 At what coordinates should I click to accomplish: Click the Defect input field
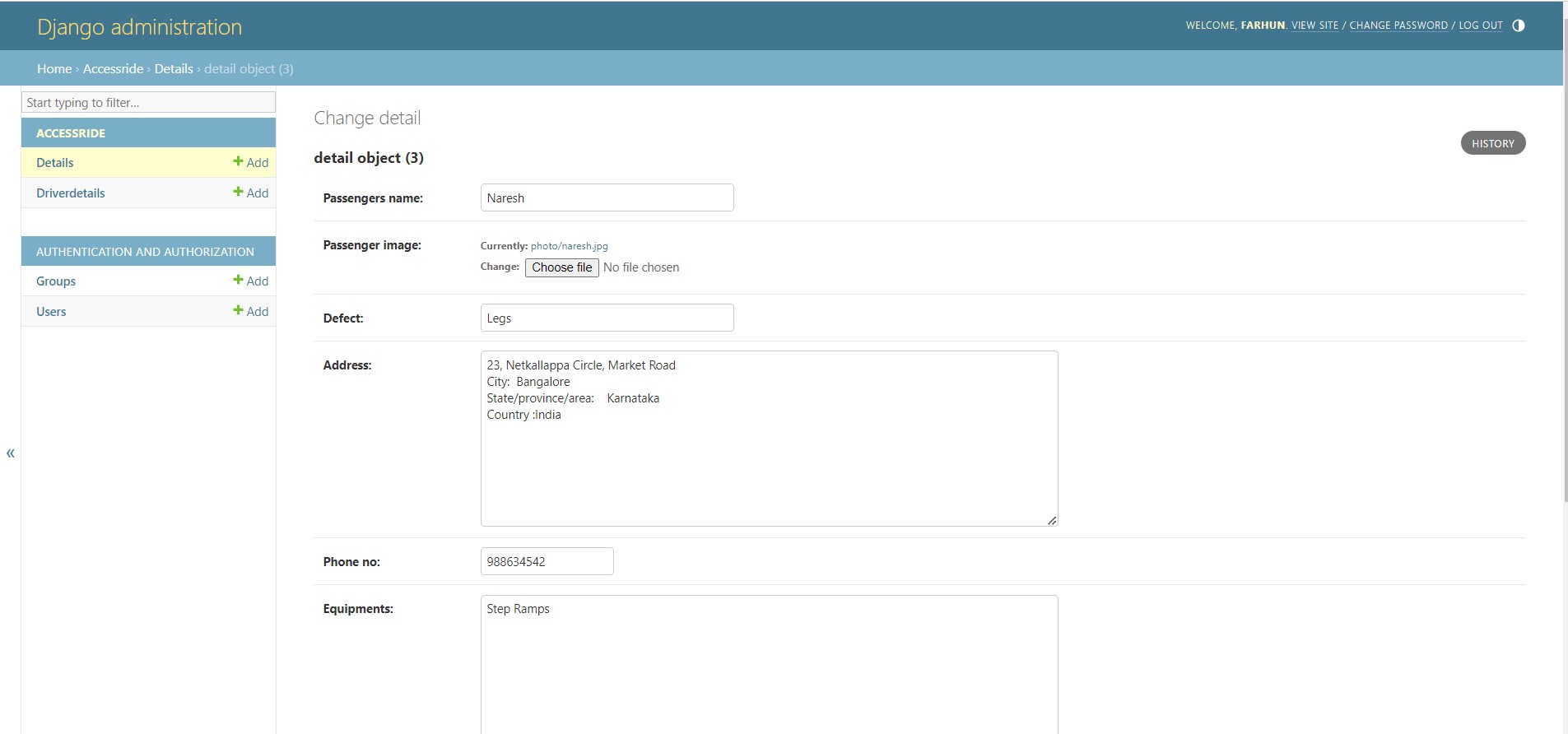pyautogui.click(x=607, y=318)
